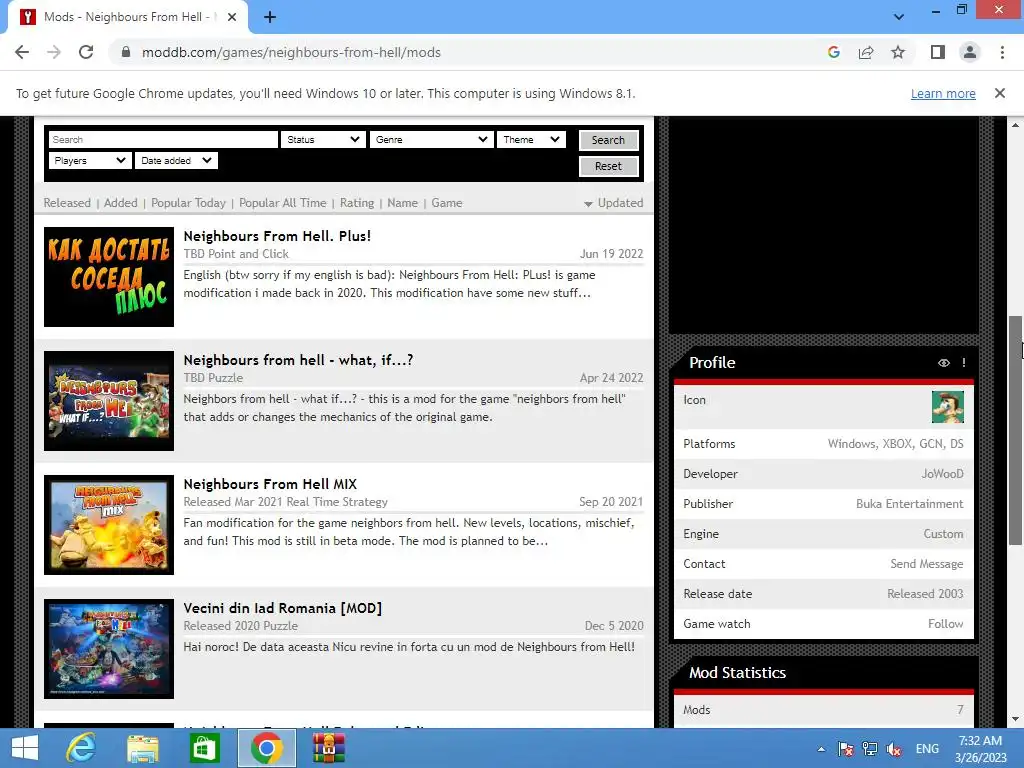The height and width of the screenshot is (768, 1024).
Task: Open the Neighbours From Hell. Plus! title
Action: pos(277,236)
